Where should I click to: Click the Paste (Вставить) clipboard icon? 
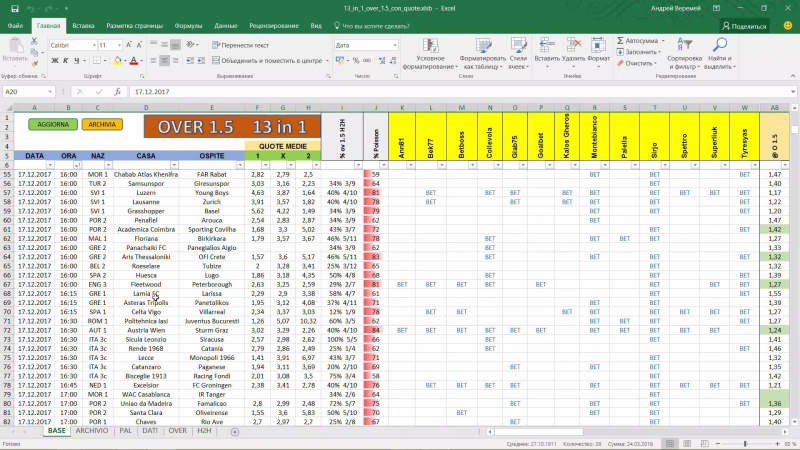pos(15,47)
